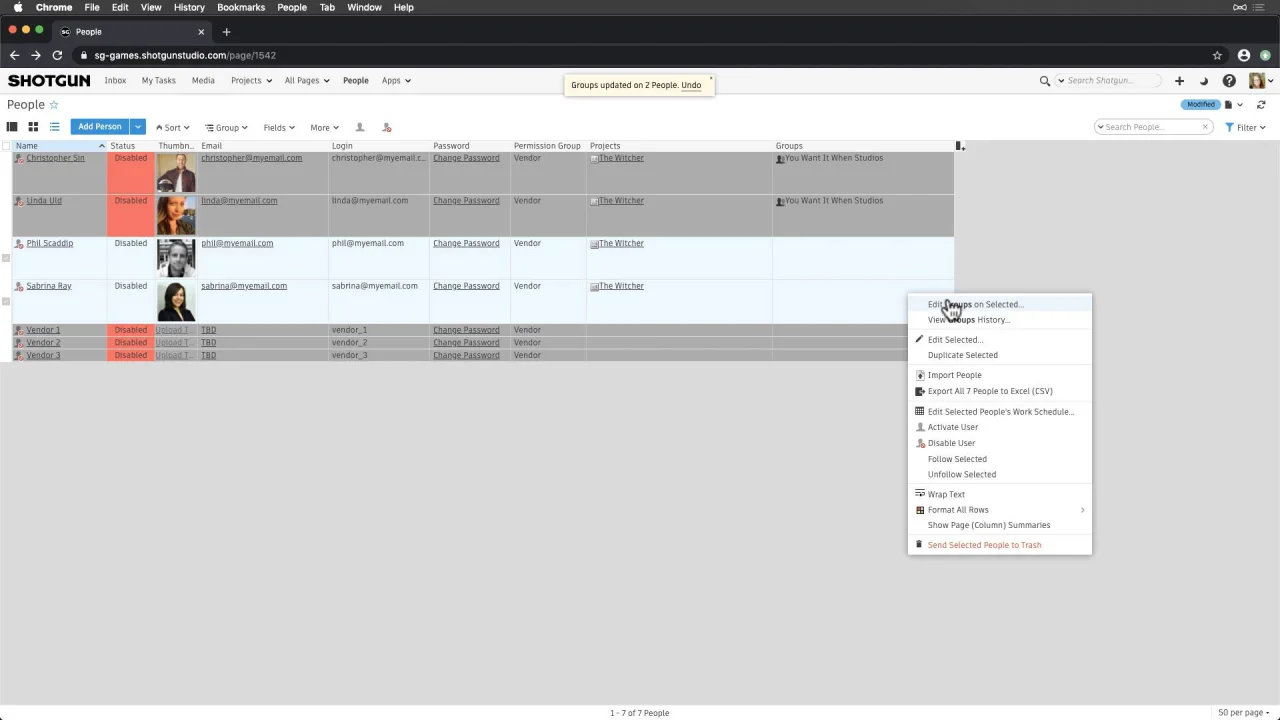Open the Inbox nav item
The image size is (1280, 720).
point(115,81)
